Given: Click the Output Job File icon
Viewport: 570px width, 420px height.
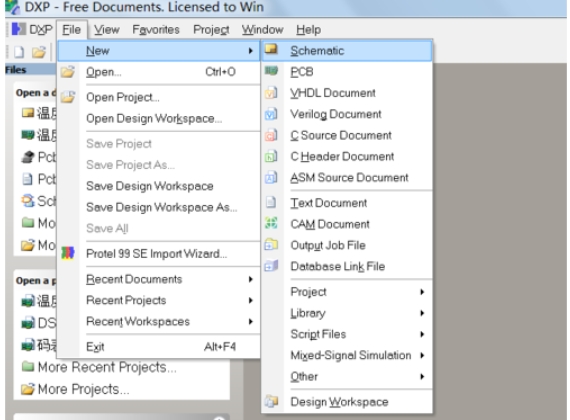Looking at the screenshot, I should click(271, 244).
